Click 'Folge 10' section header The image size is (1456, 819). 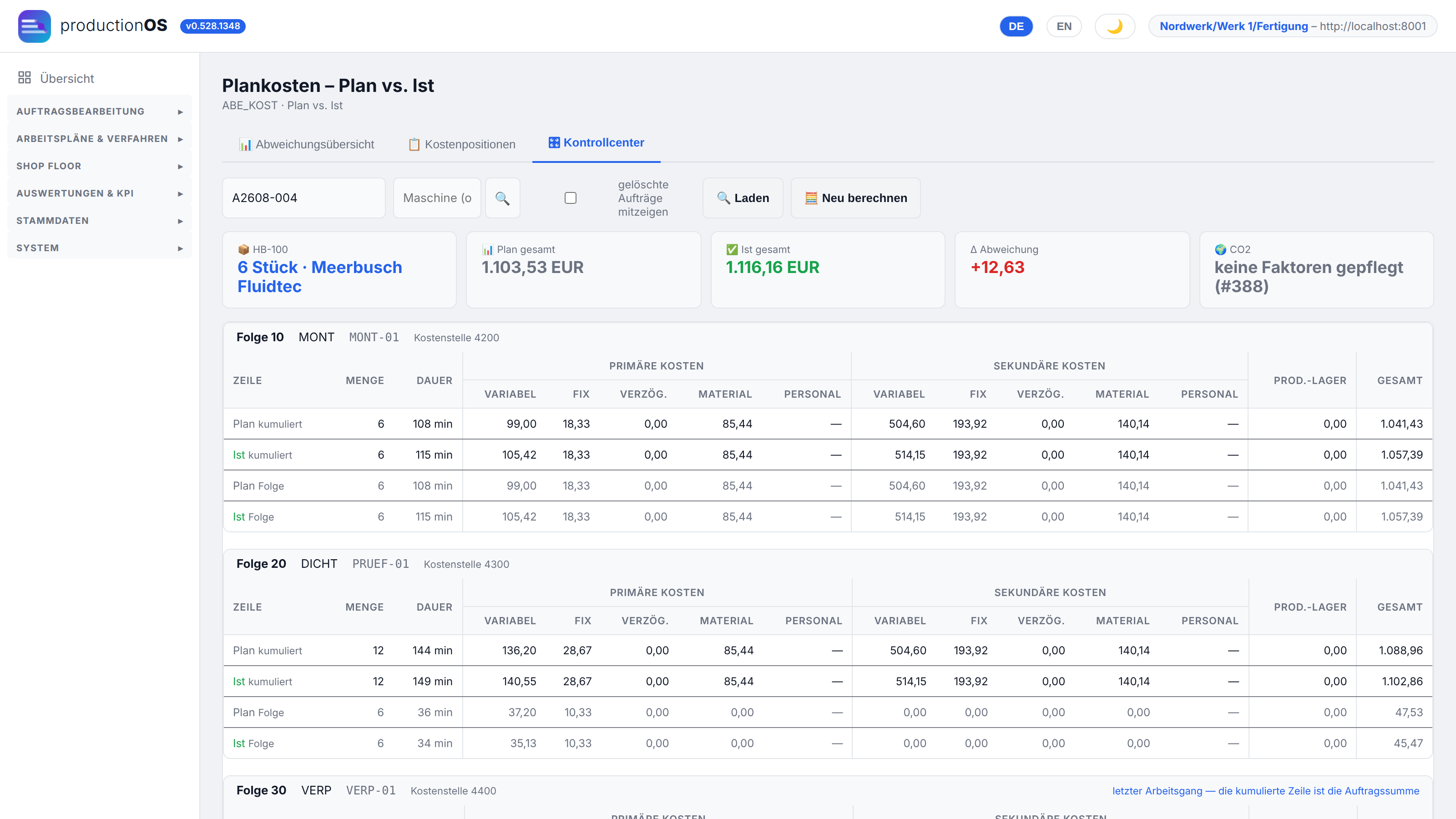point(260,337)
